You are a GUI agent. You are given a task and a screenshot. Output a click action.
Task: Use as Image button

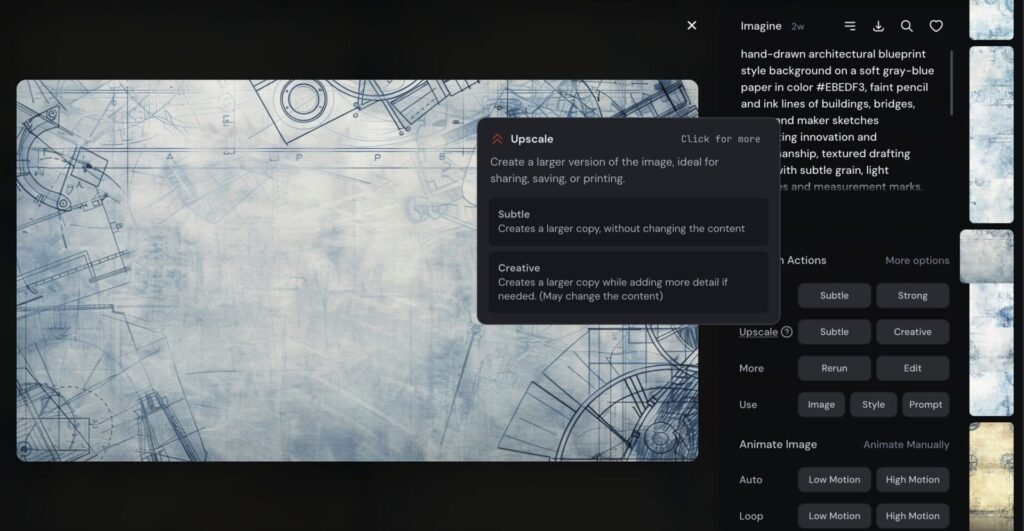pos(821,404)
